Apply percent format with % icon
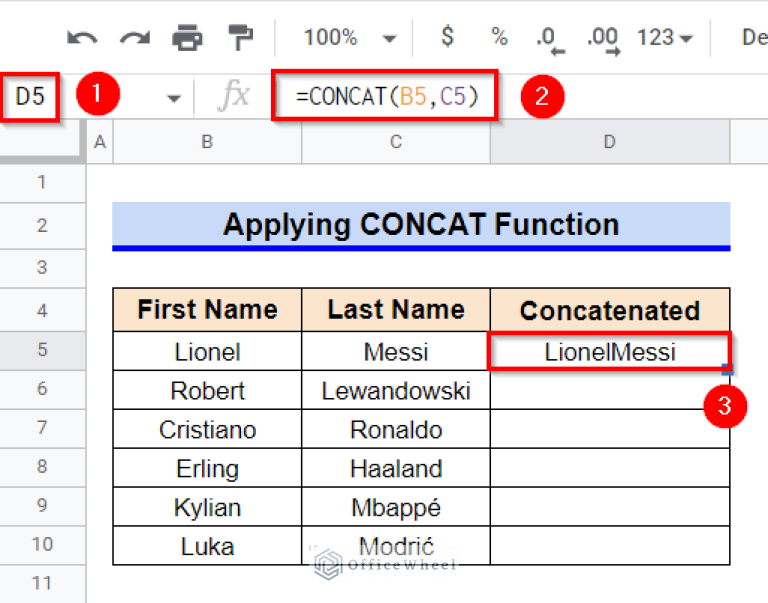 tap(499, 37)
